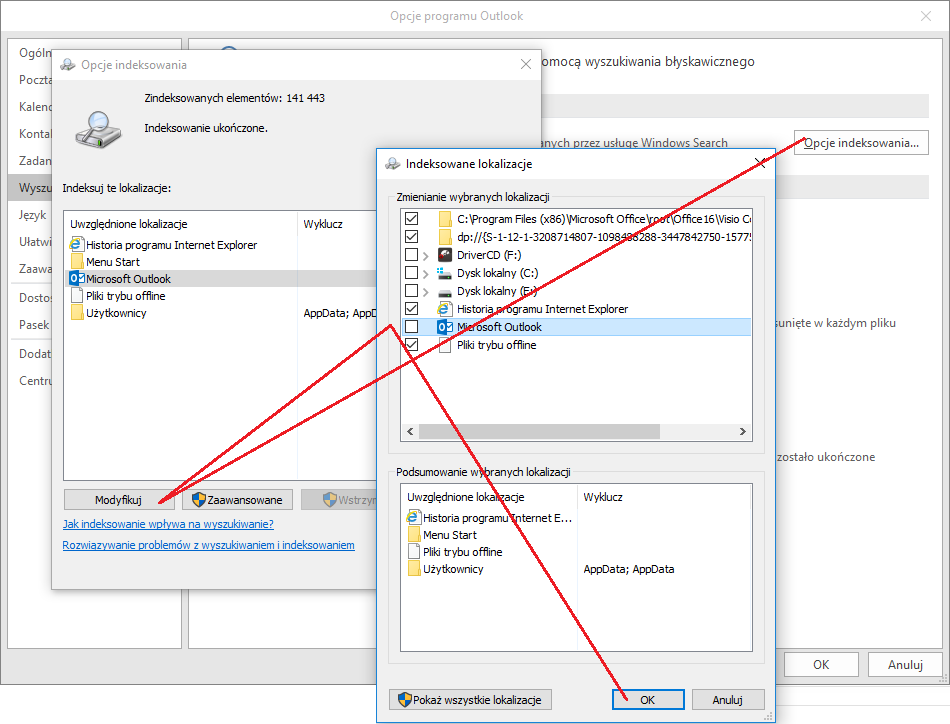The image size is (950, 724).
Task: Click the Menu Start folder icon in summary list
Action: pos(414,535)
